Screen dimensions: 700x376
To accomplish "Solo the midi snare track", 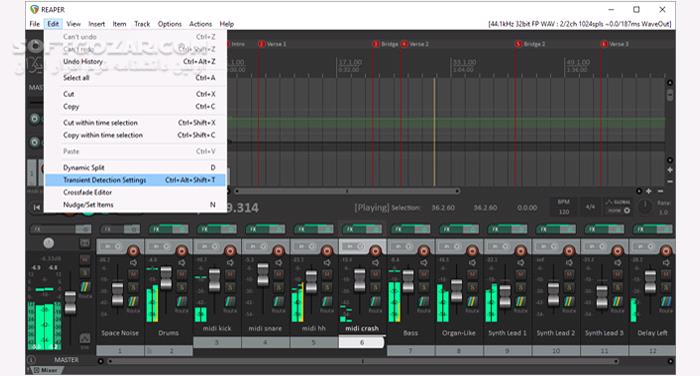I will pyautogui.click(x=279, y=287).
